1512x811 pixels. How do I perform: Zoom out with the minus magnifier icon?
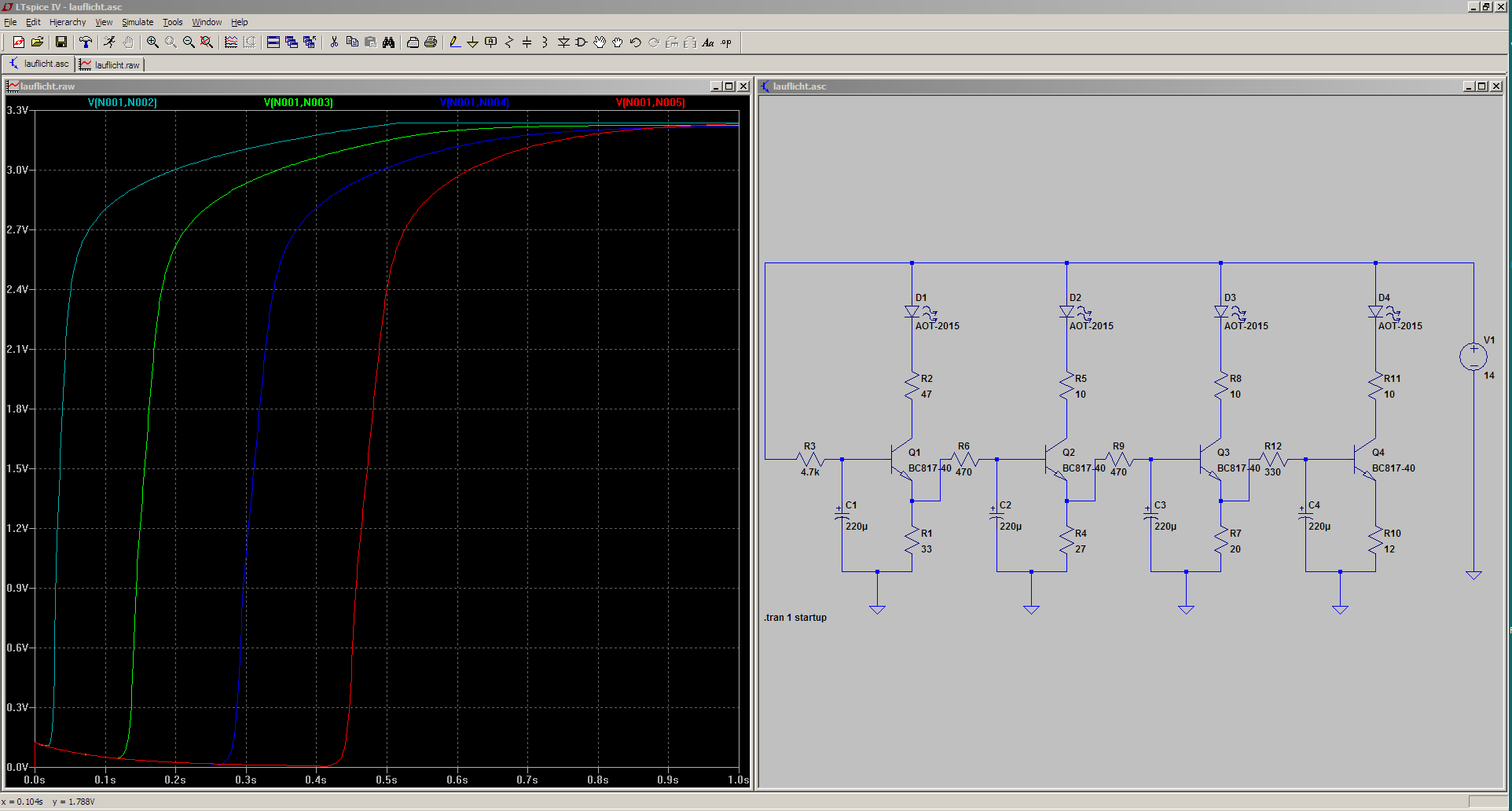pyautogui.click(x=189, y=42)
